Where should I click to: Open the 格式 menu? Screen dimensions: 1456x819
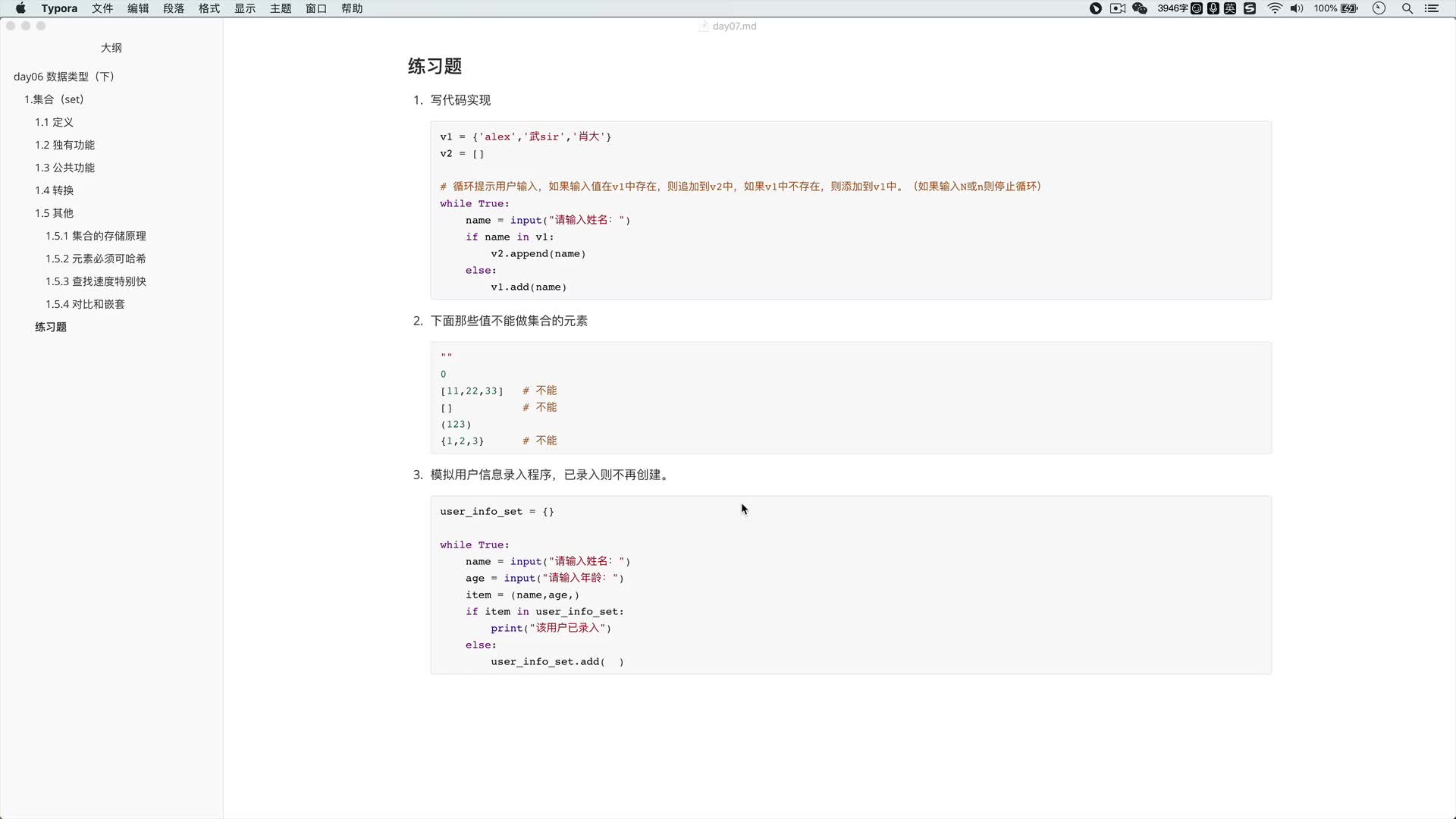point(209,8)
